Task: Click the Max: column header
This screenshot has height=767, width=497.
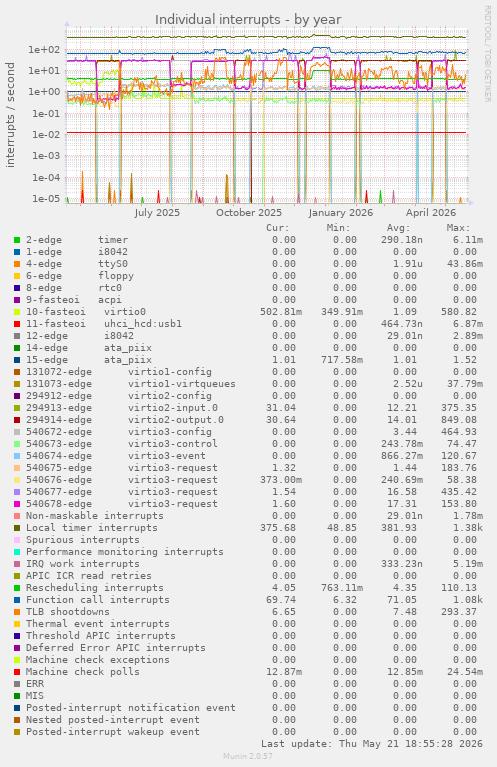Action: [x=458, y=228]
